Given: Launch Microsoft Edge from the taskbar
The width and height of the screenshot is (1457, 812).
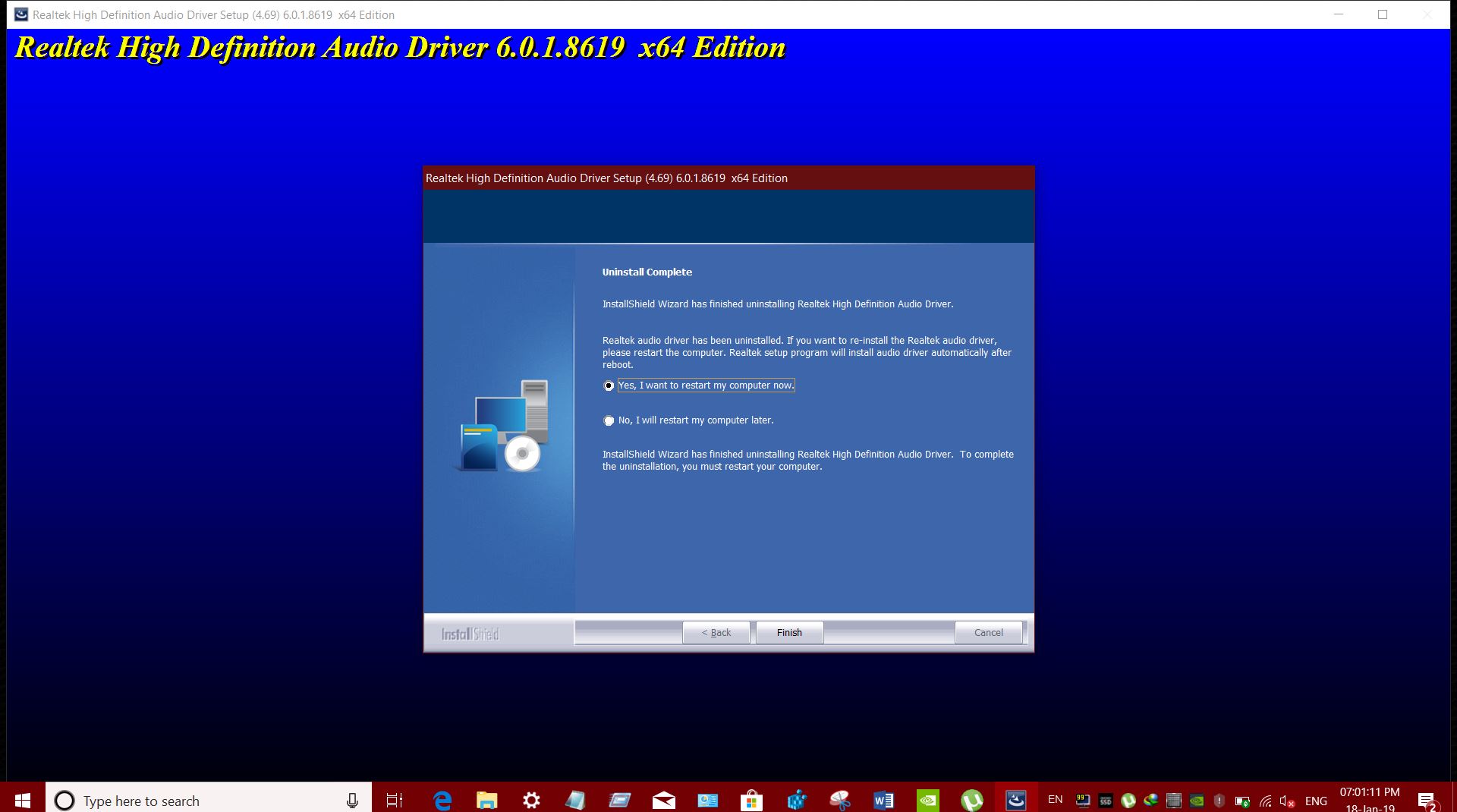Looking at the screenshot, I should (x=442, y=800).
